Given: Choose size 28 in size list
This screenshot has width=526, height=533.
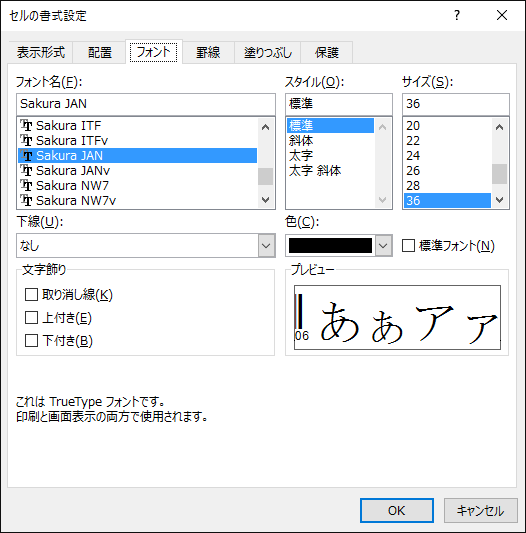Looking at the screenshot, I should click(x=447, y=185).
